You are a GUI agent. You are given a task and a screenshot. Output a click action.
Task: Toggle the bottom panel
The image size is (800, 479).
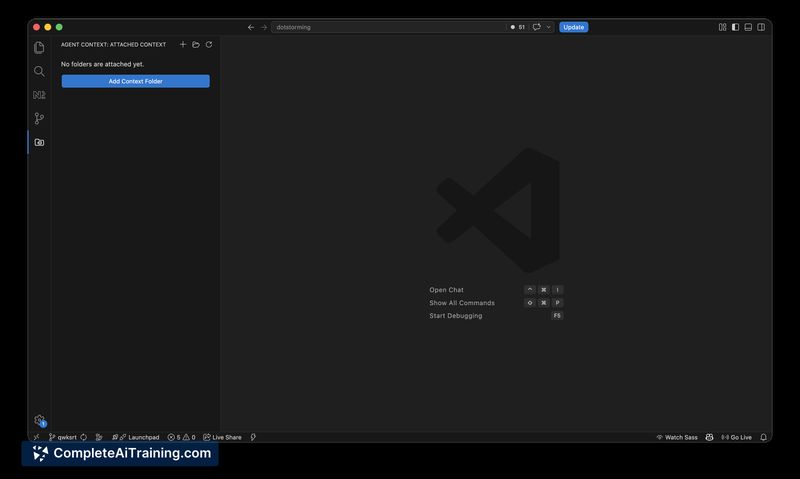tap(748, 27)
